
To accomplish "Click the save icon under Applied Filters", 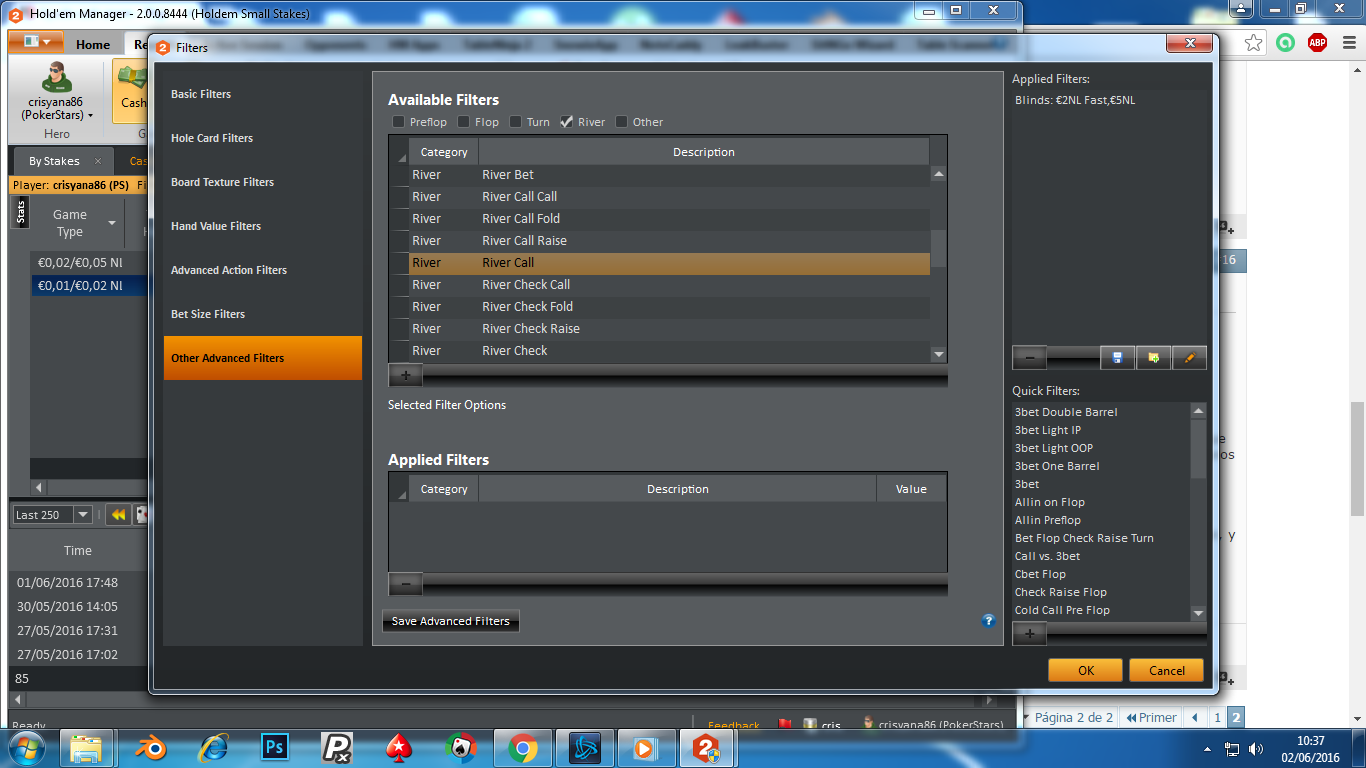I will click(1117, 357).
